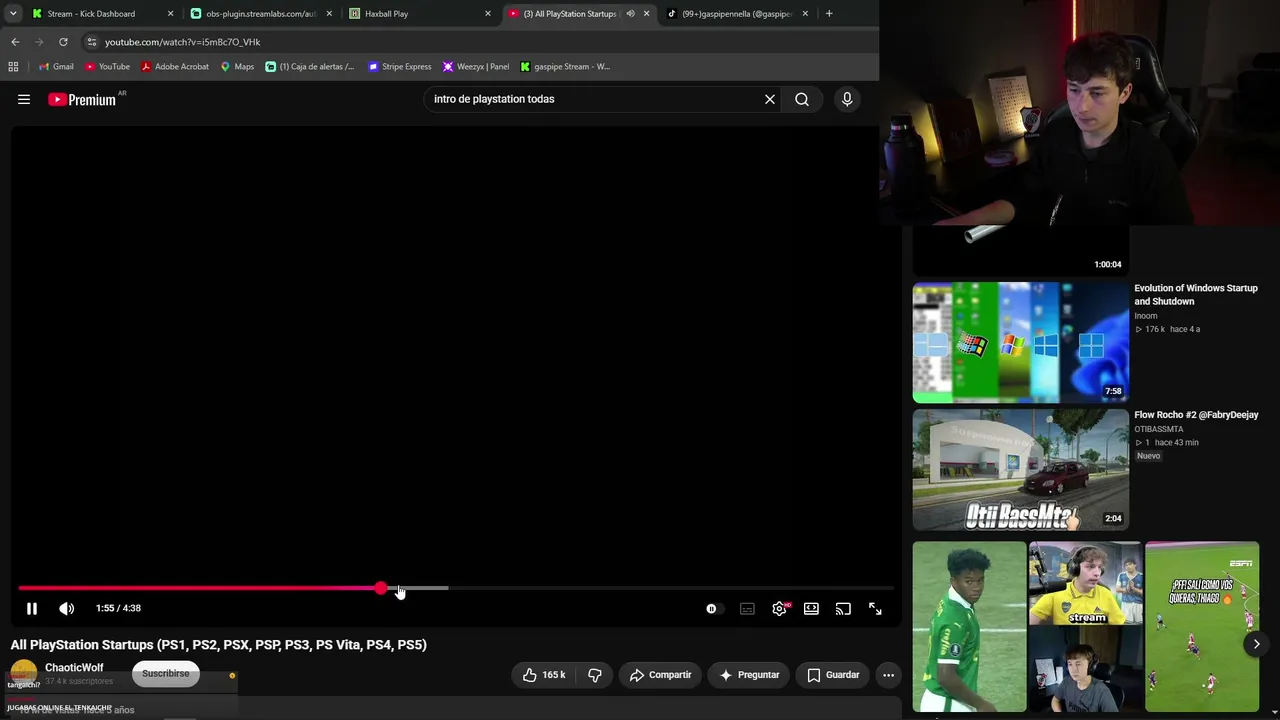Screen dimensions: 1280x720
Task: Open the Gmail bookmark
Action: pyautogui.click(x=56, y=67)
